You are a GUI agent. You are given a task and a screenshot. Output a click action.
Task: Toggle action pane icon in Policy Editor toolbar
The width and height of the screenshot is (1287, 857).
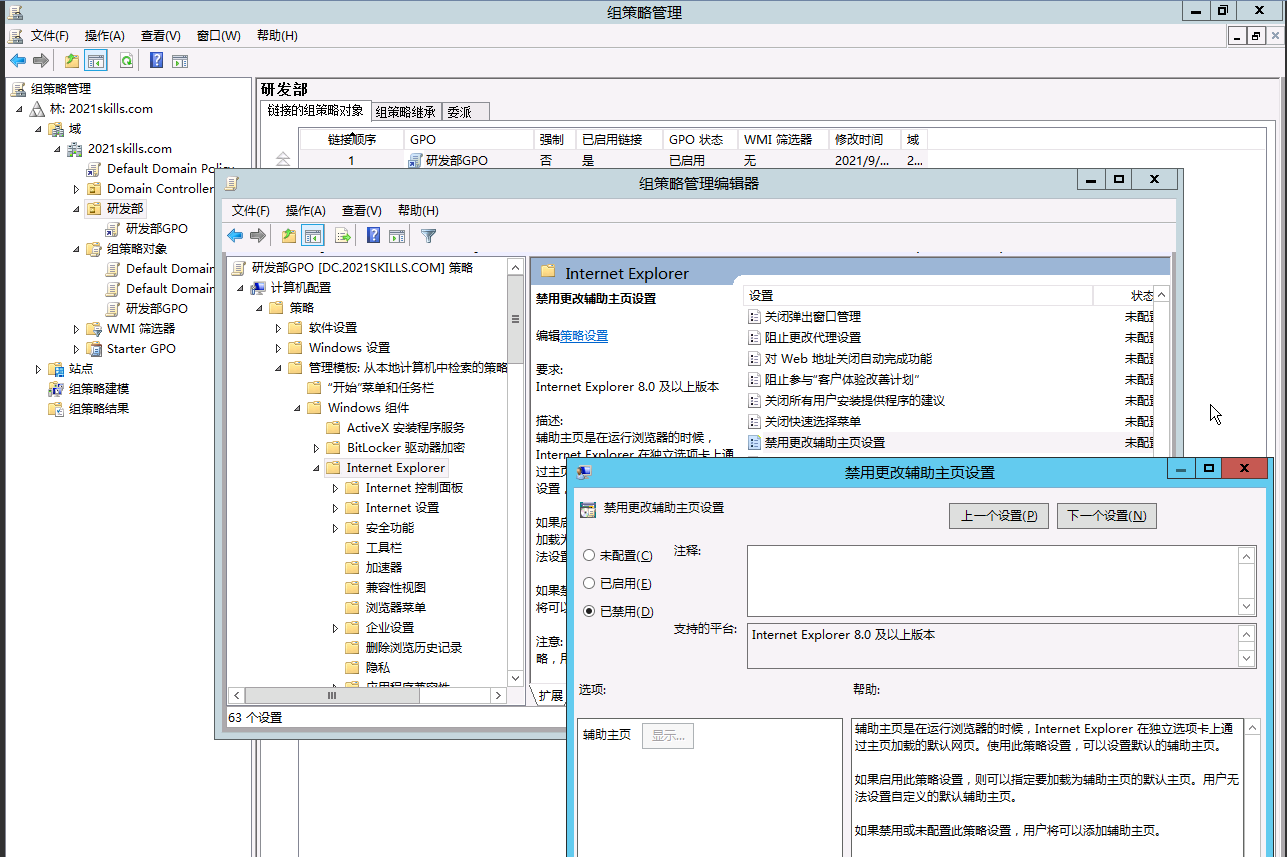click(397, 236)
